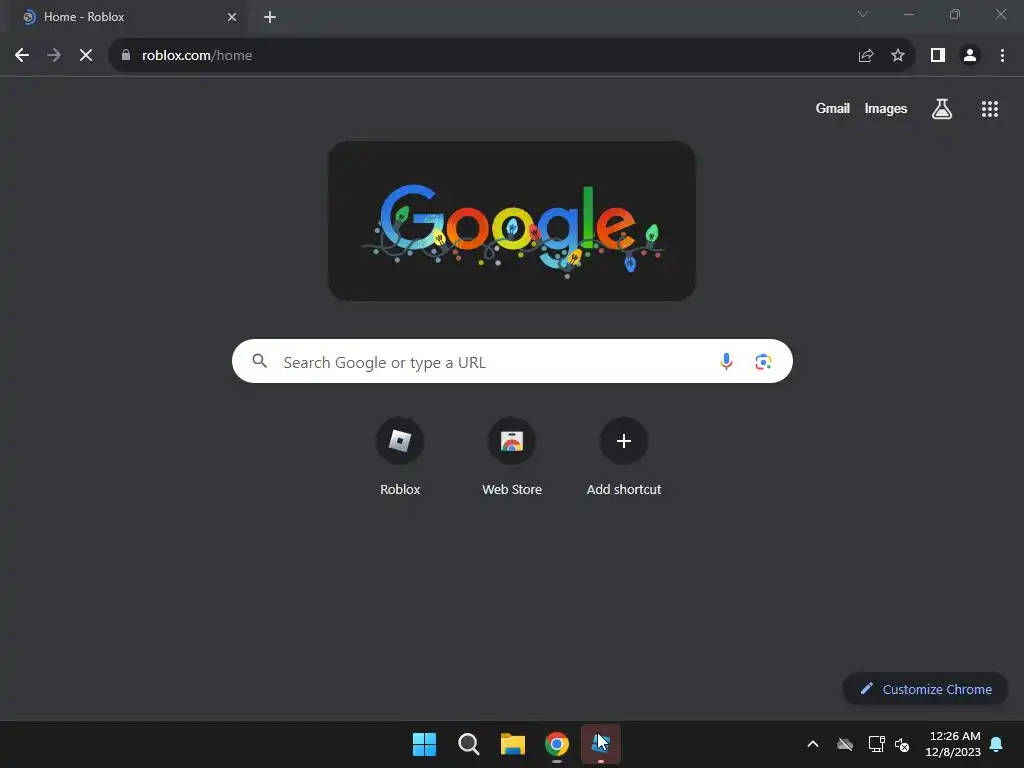Select the Home - Roblox tab

pyautogui.click(x=127, y=17)
